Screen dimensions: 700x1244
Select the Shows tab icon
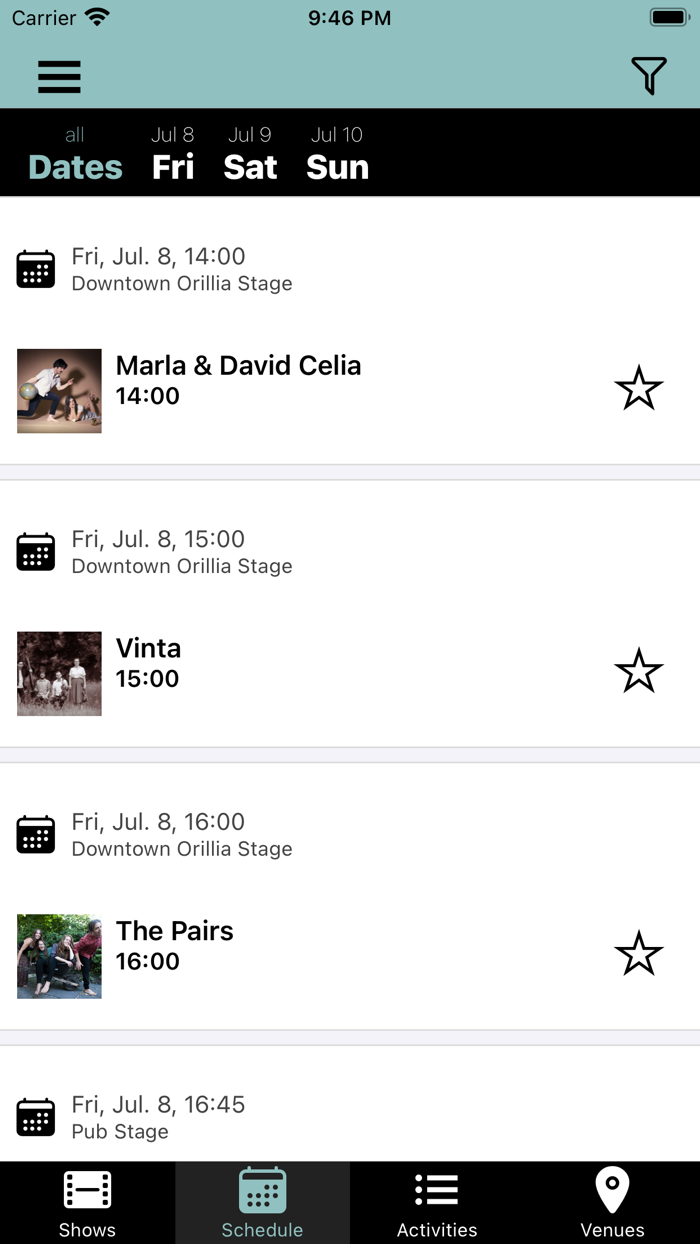pos(87,1201)
